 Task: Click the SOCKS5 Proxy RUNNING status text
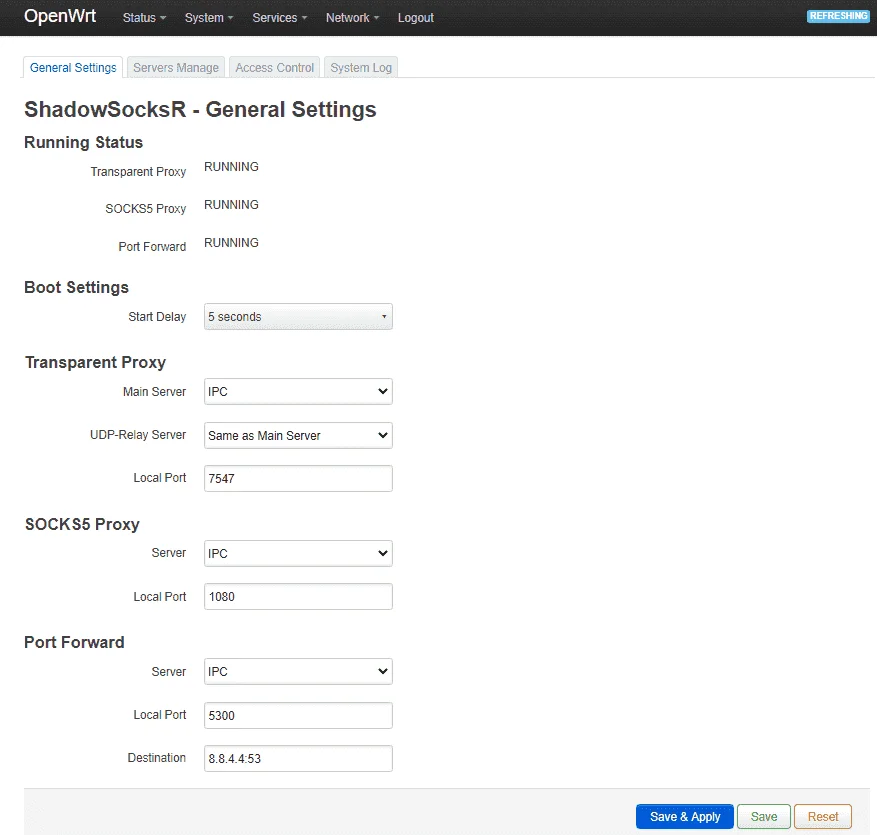(x=231, y=205)
